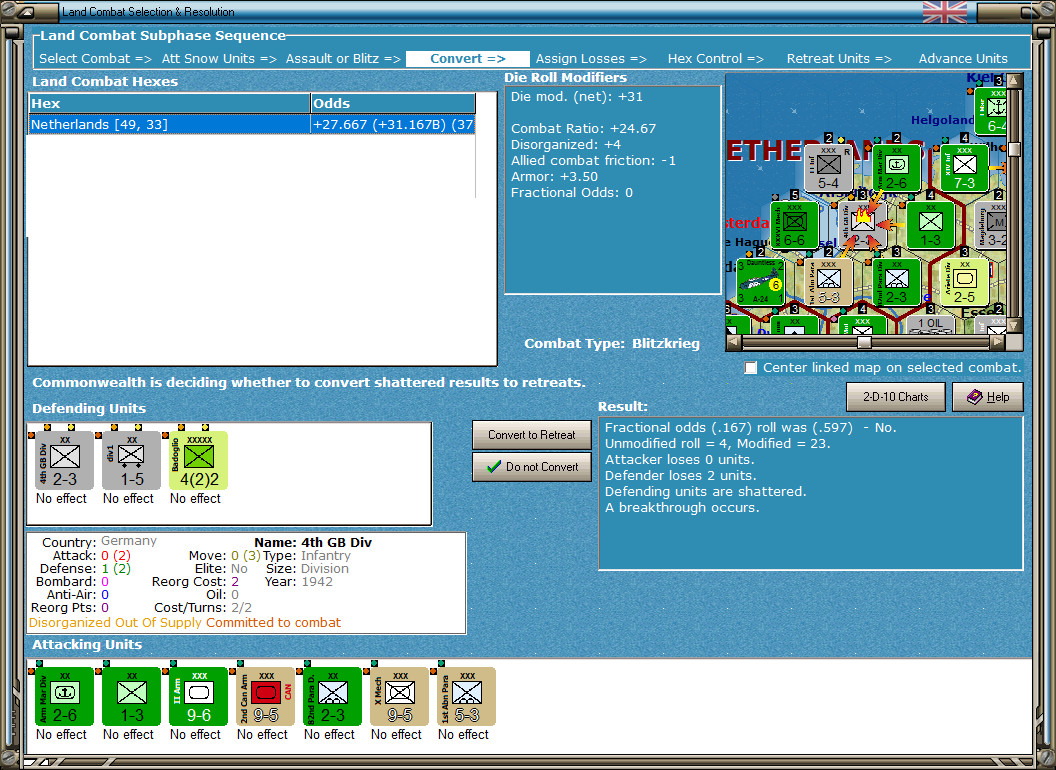Click the 'Disorganized: +4' modifier line
Image resolution: width=1056 pixels, height=770 pixels.
(x=566, y=145)
